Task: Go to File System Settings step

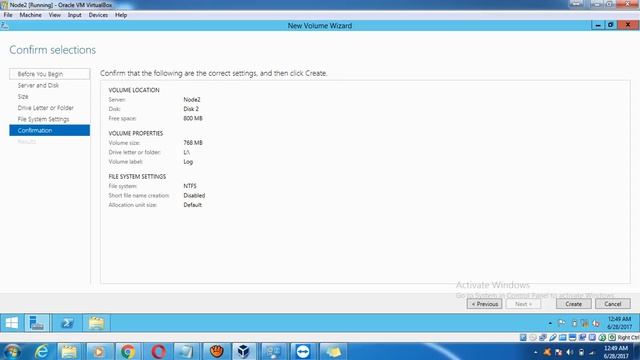Action: [49, 119]
